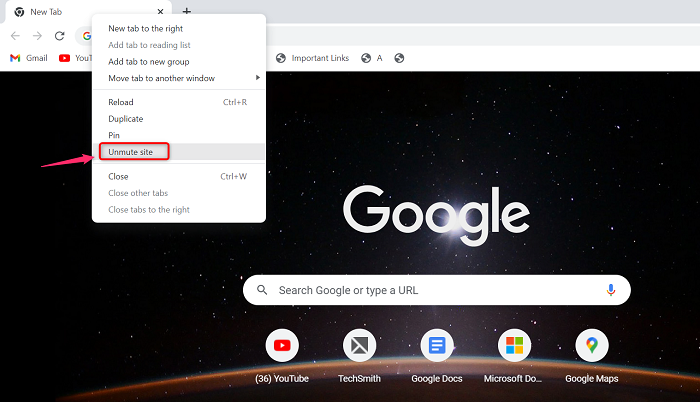Select Close tabs to the right
This screenshot has width=700, height=402.
[179, 209]
